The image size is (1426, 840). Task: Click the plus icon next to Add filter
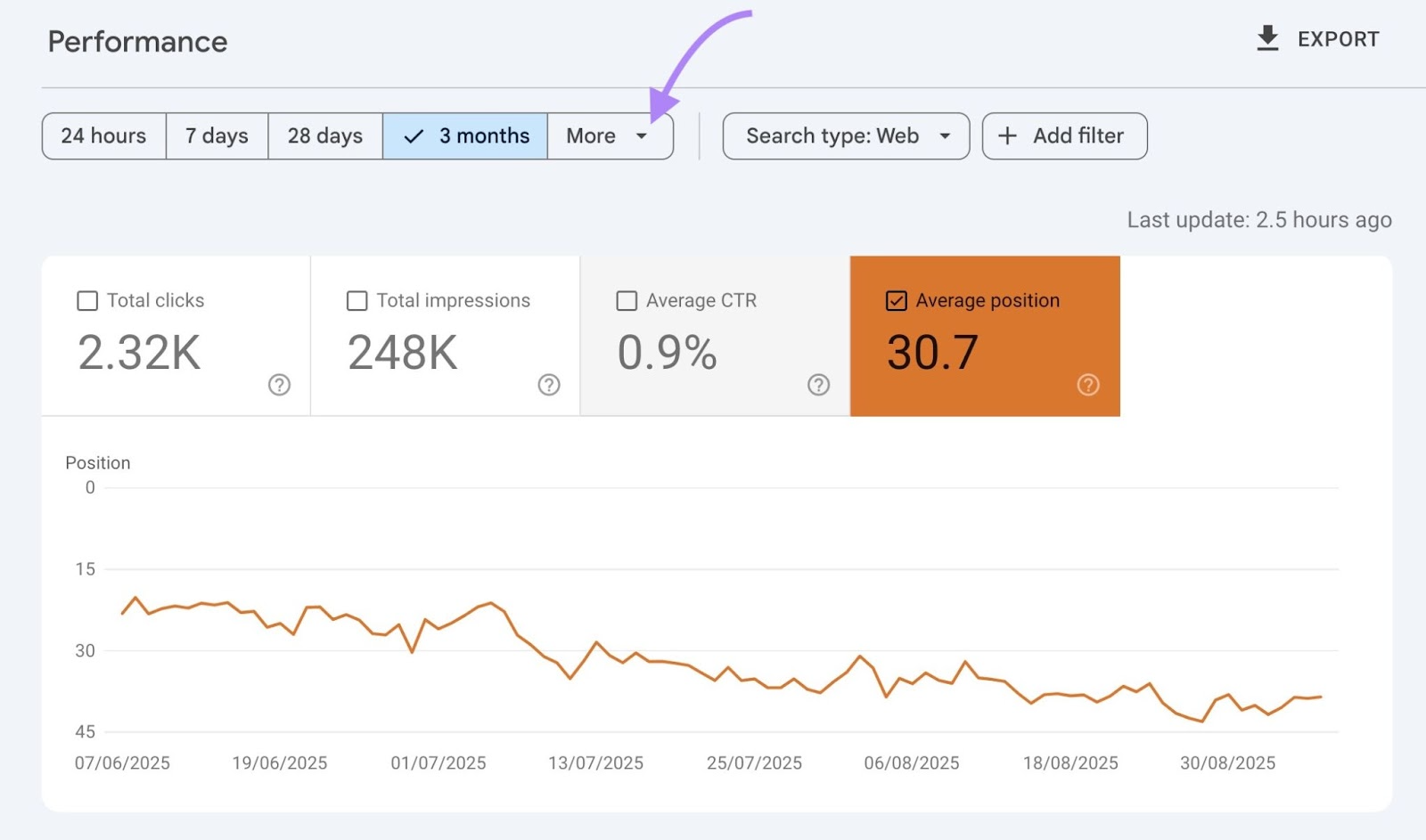(x=1007, y=135)
